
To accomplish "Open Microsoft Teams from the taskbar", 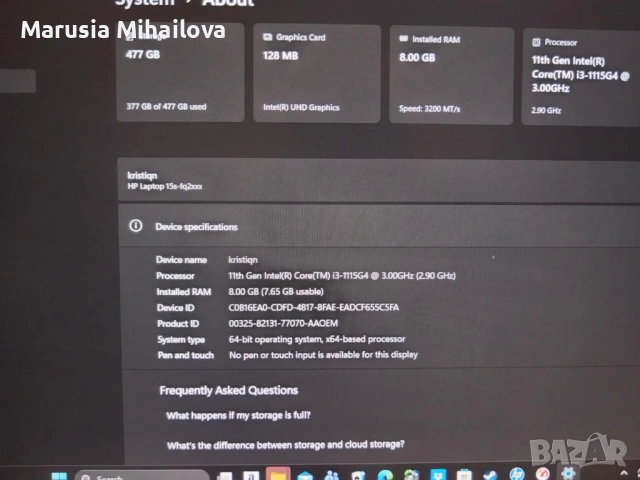I will 331,476.
